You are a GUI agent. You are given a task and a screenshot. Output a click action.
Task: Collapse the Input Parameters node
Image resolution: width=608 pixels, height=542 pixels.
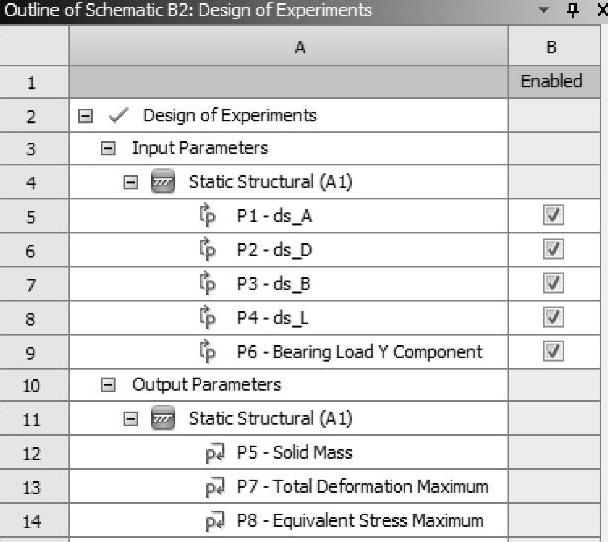[x=108, y=148]
